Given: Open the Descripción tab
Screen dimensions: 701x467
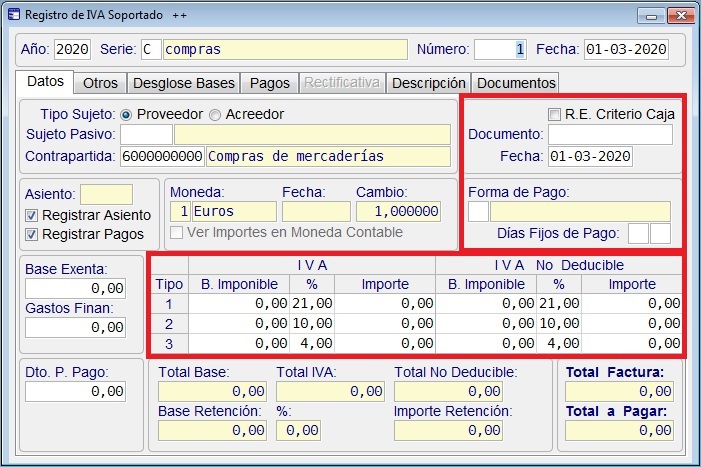Looking at the screenshot, I should click(428, 83).
